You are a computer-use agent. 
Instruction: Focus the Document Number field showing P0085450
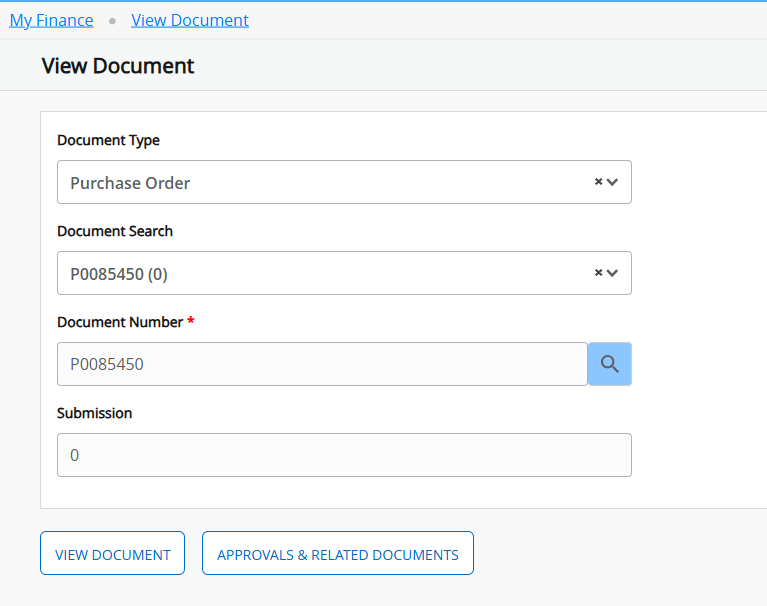[x=322, y=364]
